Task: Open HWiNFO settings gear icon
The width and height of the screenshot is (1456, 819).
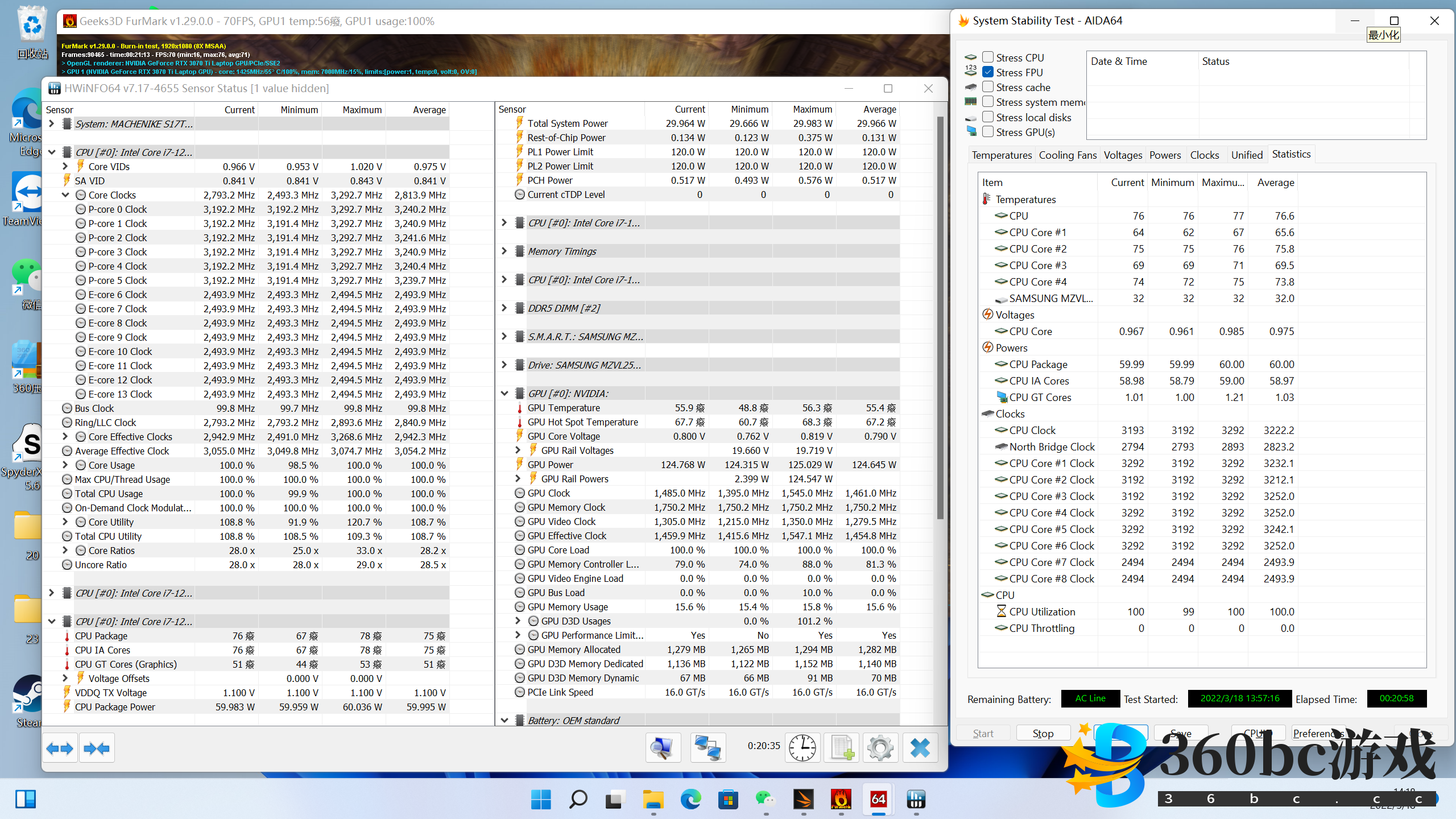Action: tap(880, 747)
